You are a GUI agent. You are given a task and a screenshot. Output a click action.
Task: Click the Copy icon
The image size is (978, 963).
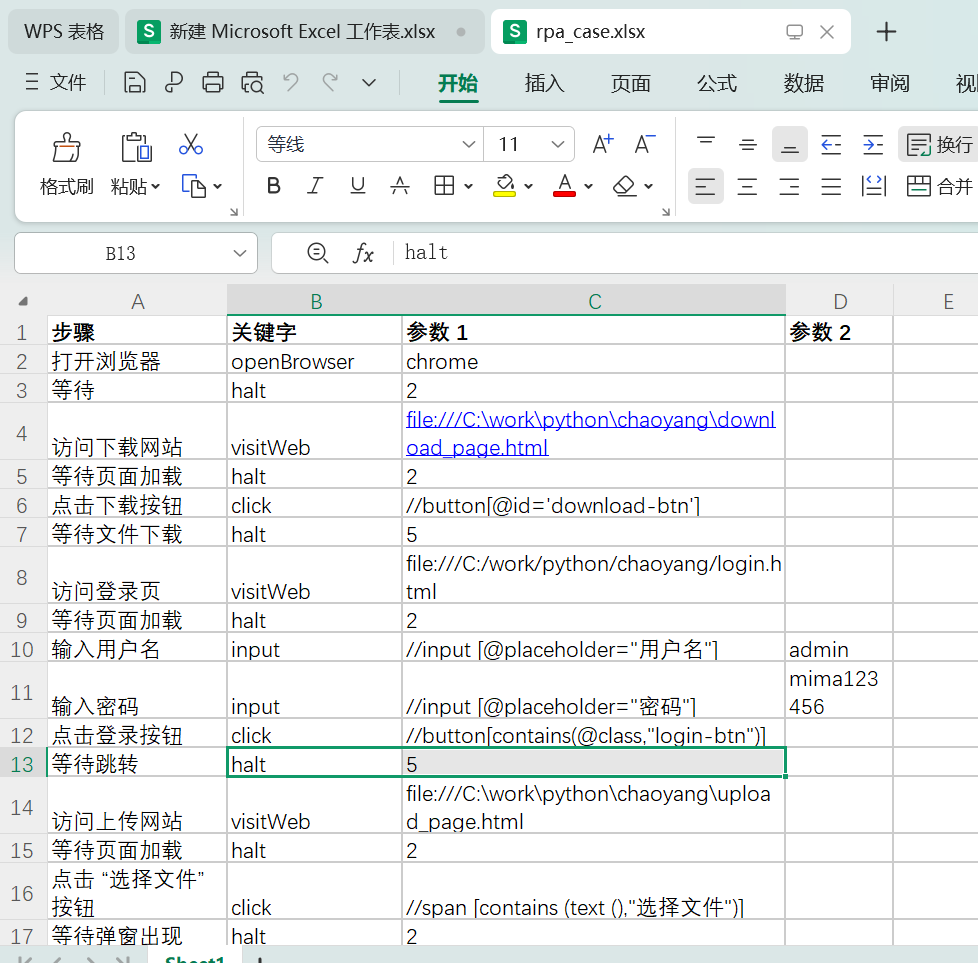[193, 186]
